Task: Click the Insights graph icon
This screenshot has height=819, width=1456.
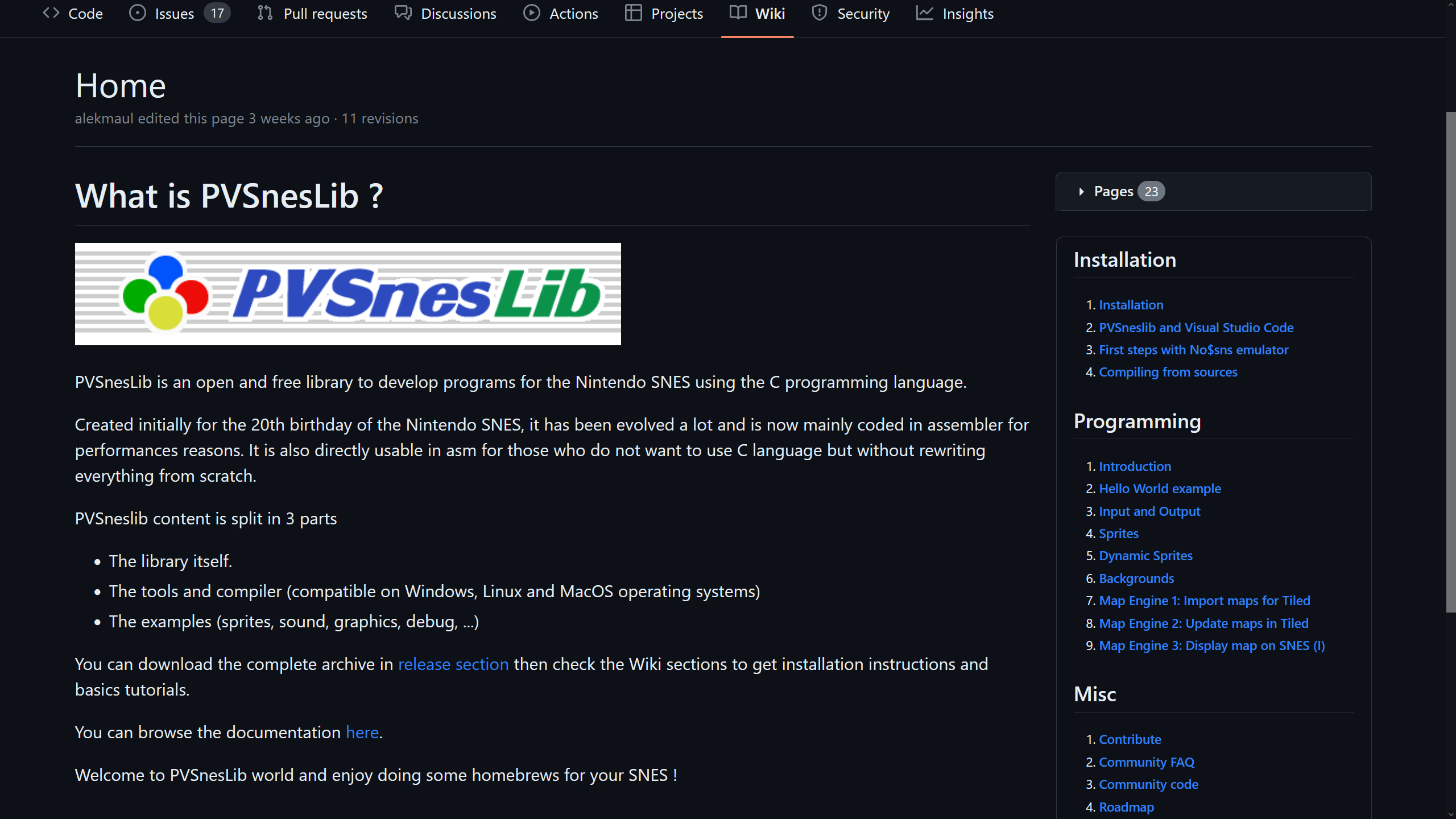Action: pos(925,13)
